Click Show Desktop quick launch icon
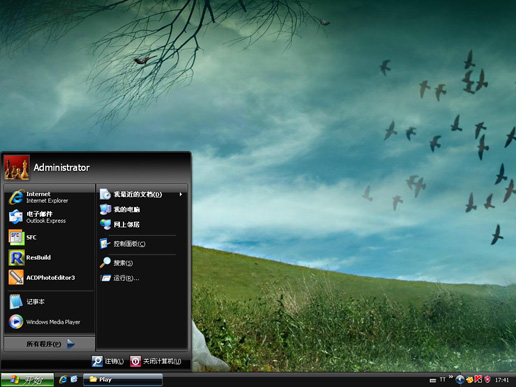Image resolution: width=516 pixels, height=387 pixels. 74,379
